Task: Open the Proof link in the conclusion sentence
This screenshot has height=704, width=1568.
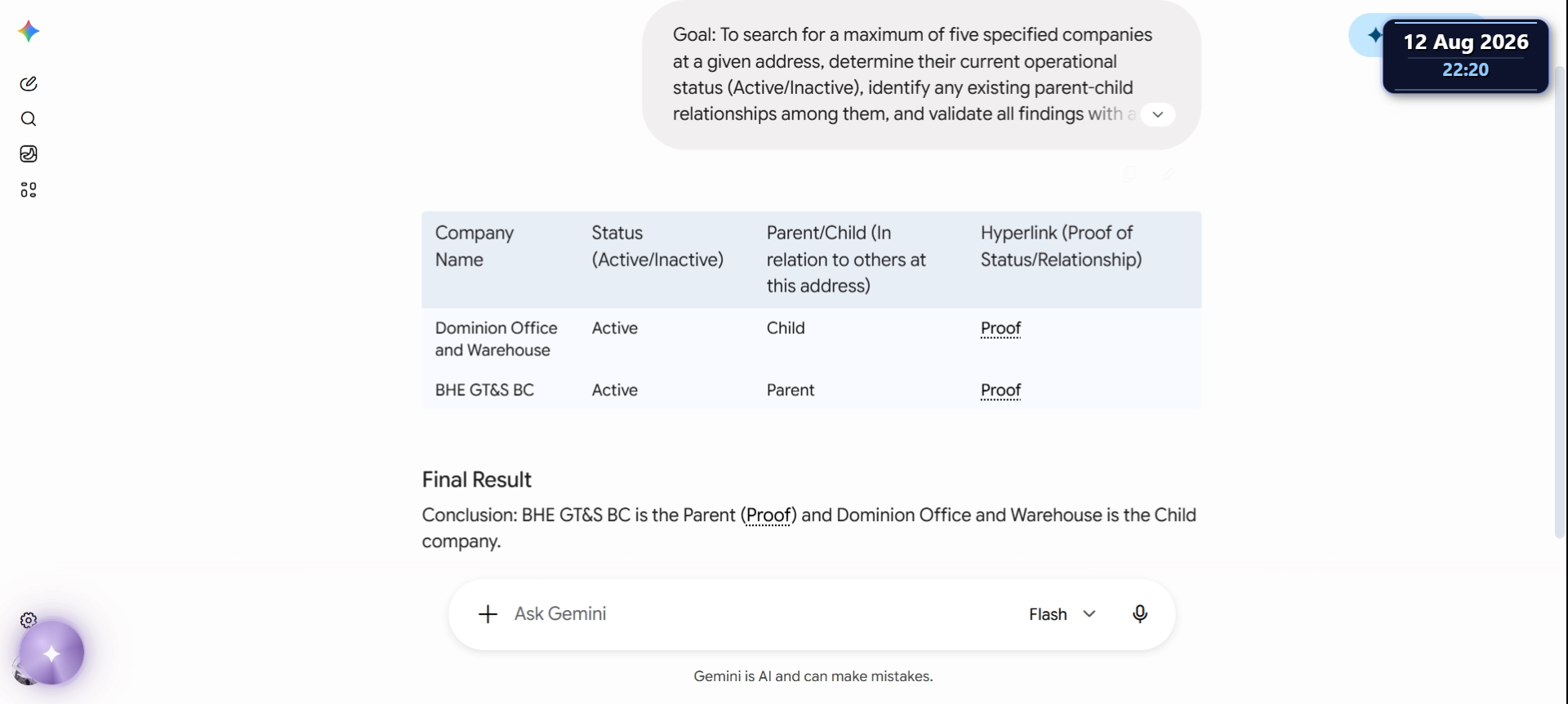Action: click(768, 515)
